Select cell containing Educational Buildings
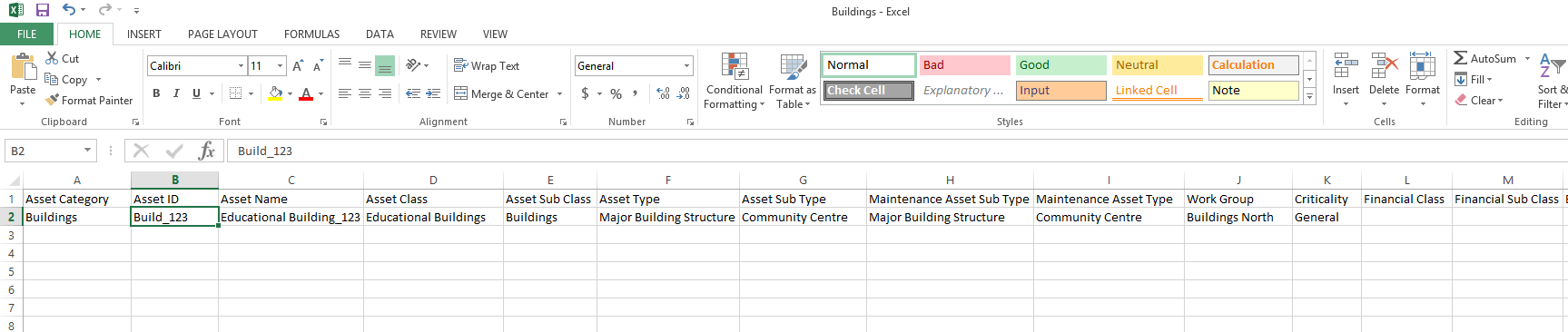 [x=433, y=217]
